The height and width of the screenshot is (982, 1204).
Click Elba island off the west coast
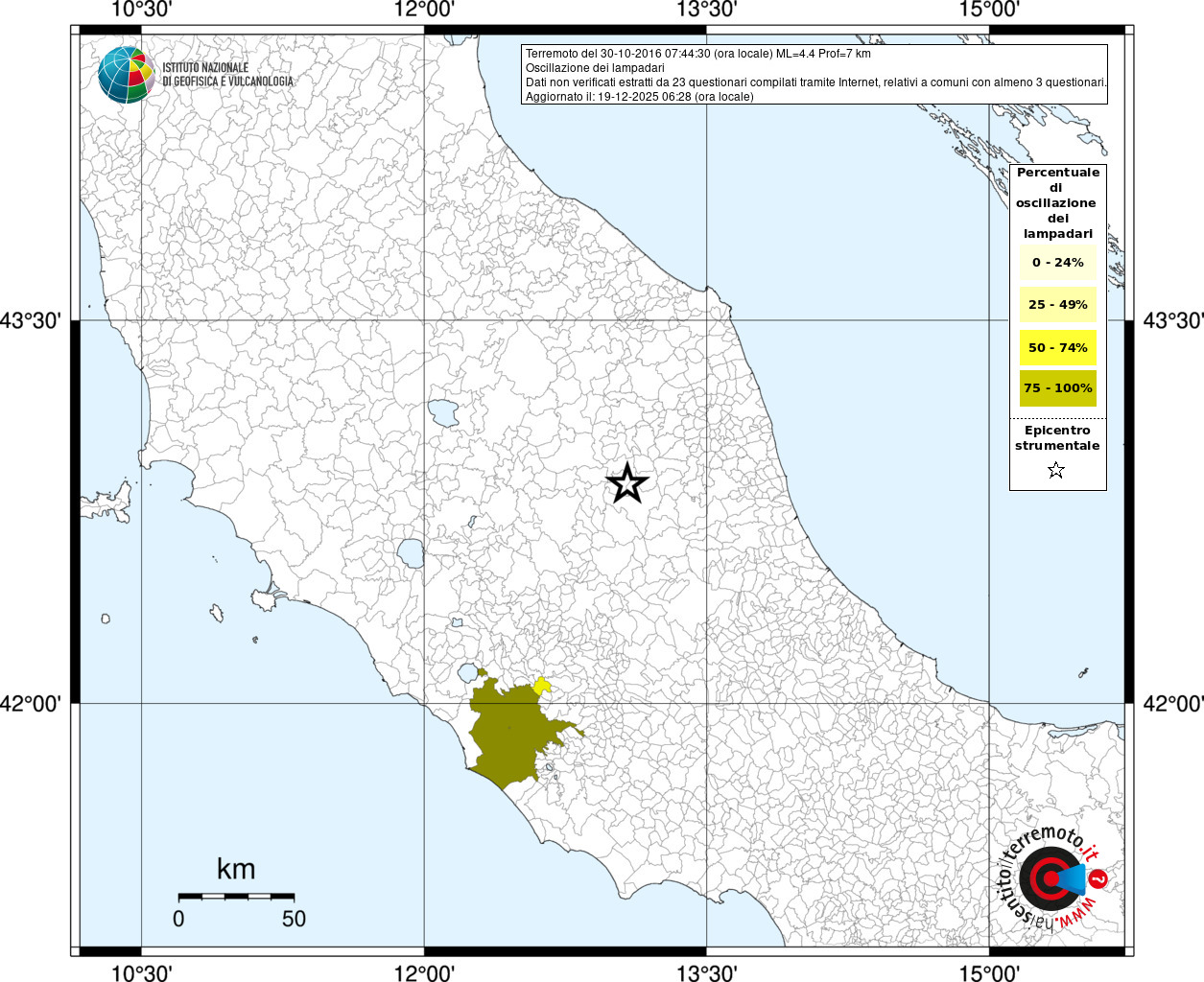[106, 501]
